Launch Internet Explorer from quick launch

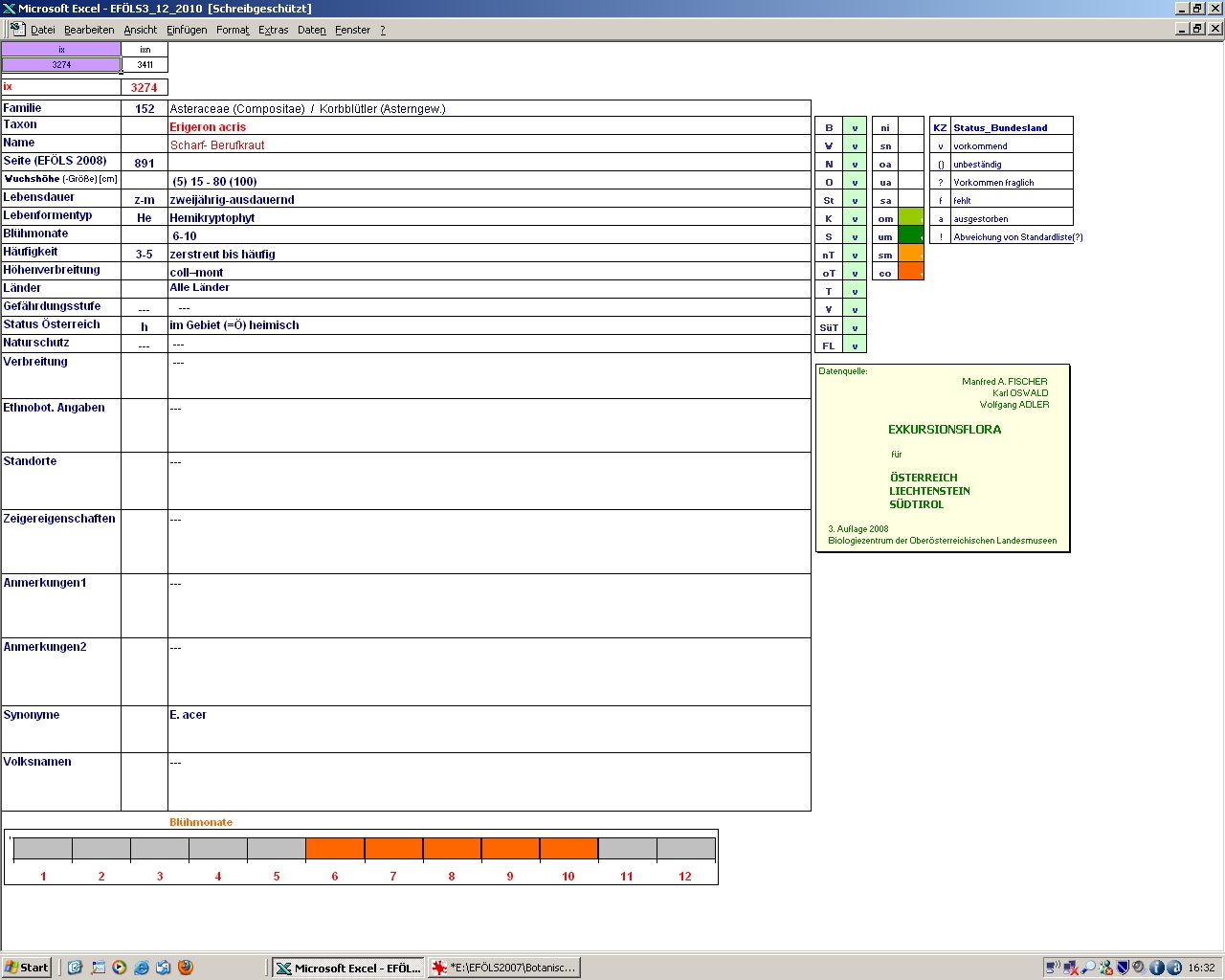tap(142, 968)
